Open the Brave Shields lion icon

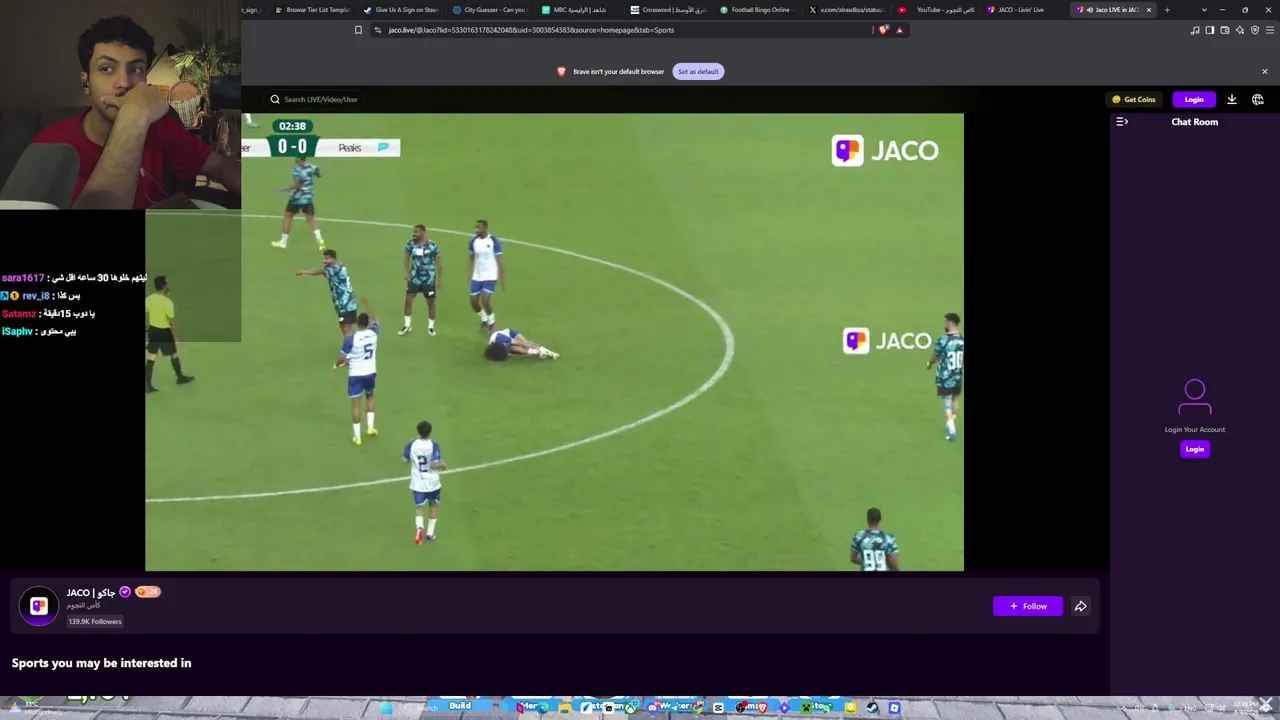(x=883, y=30)
